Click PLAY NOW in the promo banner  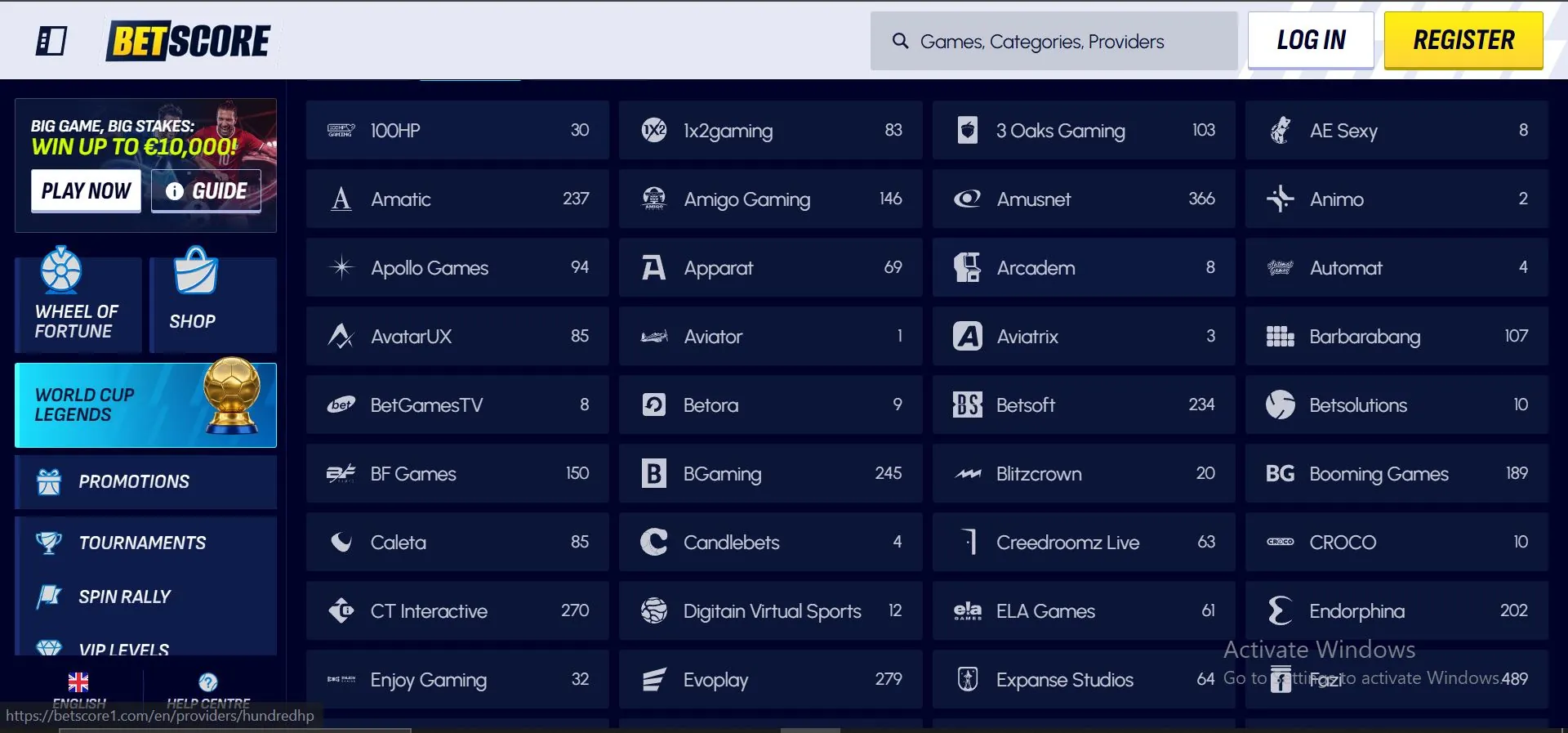[86, 191]
